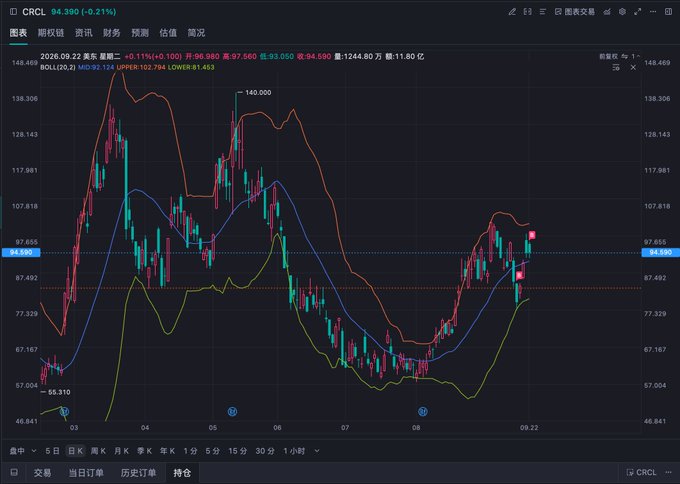680x484 pixels.
Task: Expand the 盘中 session dropdown
Action: 23,451
